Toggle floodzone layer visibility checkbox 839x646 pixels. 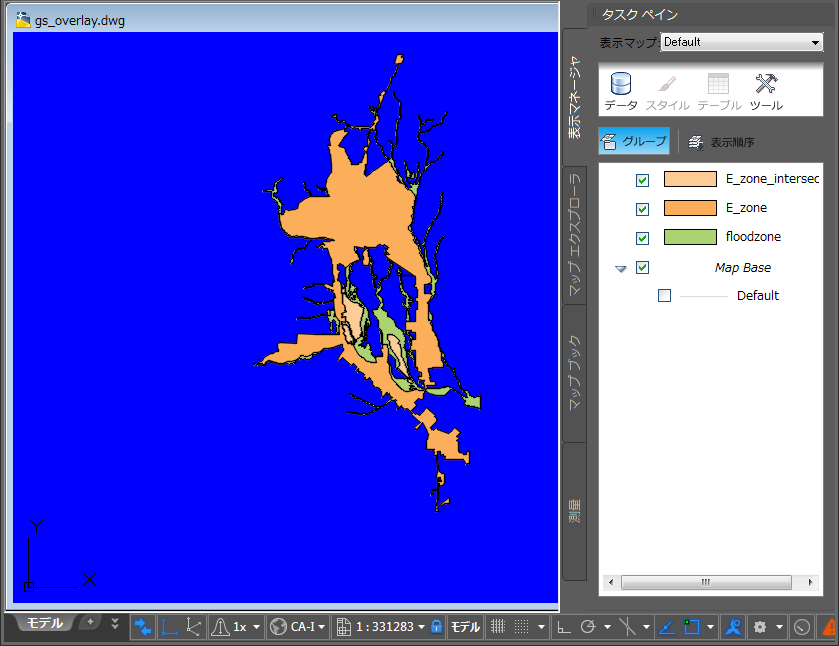(642, 238)
